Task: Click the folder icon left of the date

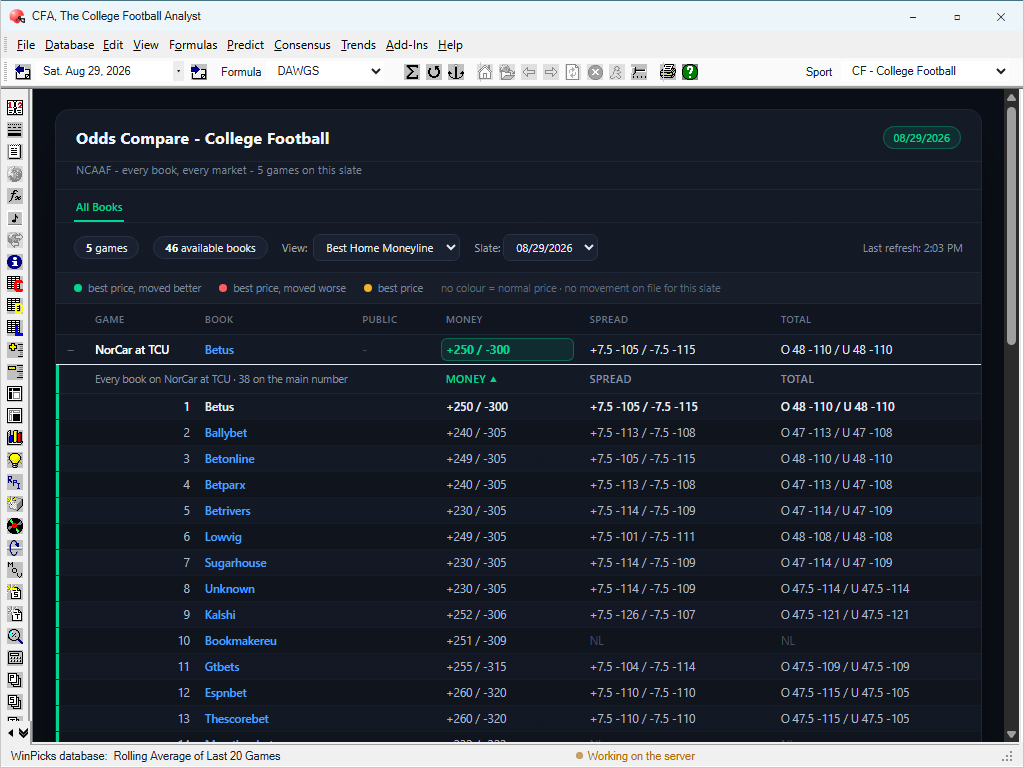Action: 23,72
